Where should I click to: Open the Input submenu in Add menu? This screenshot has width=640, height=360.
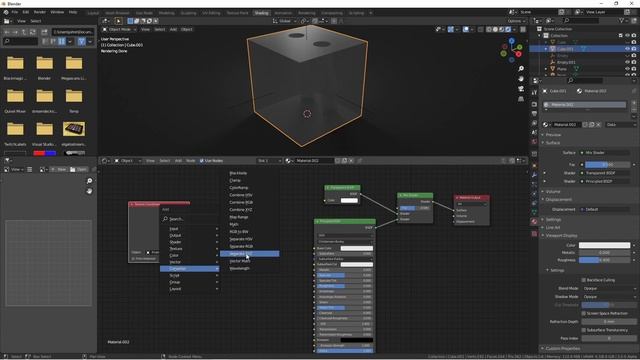189,229
